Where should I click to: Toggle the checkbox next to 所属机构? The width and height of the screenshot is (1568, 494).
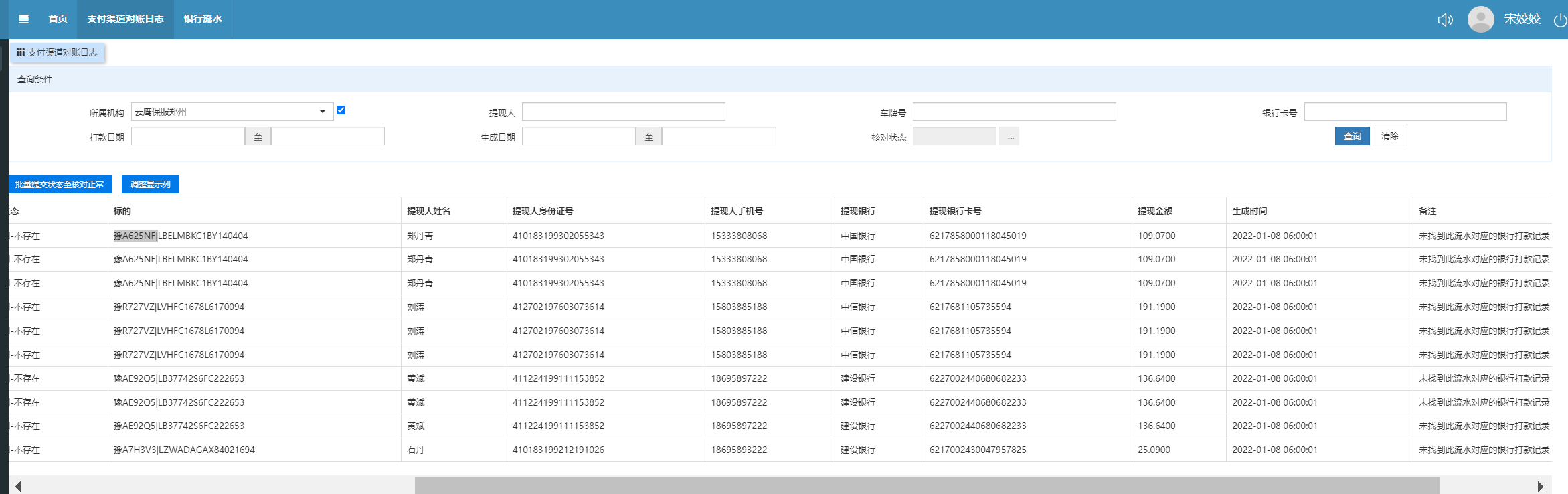[341, 110]
